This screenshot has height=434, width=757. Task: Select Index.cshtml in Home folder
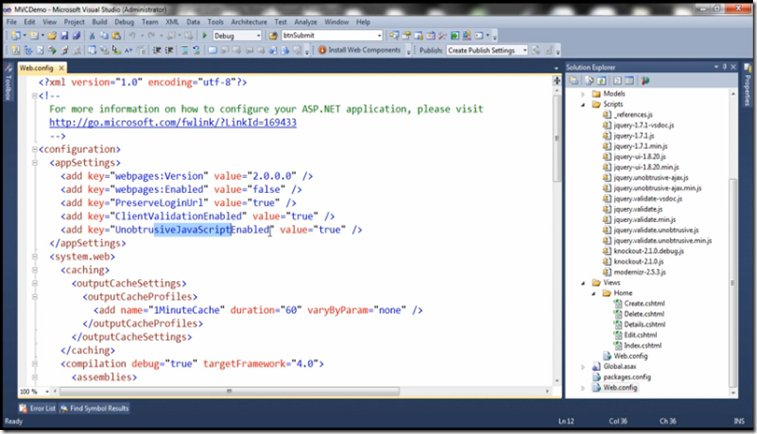(643, 346)
